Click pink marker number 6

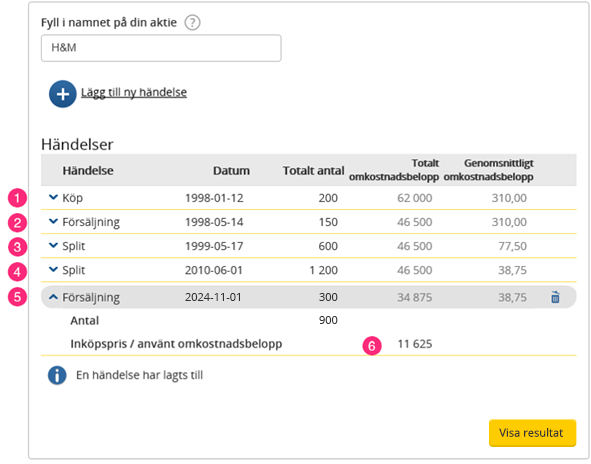click(x=372, y=346)
